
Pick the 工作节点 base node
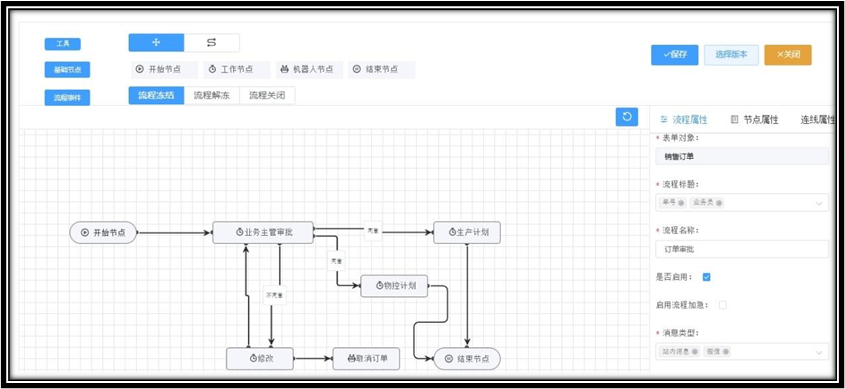(x=237, y=70)
